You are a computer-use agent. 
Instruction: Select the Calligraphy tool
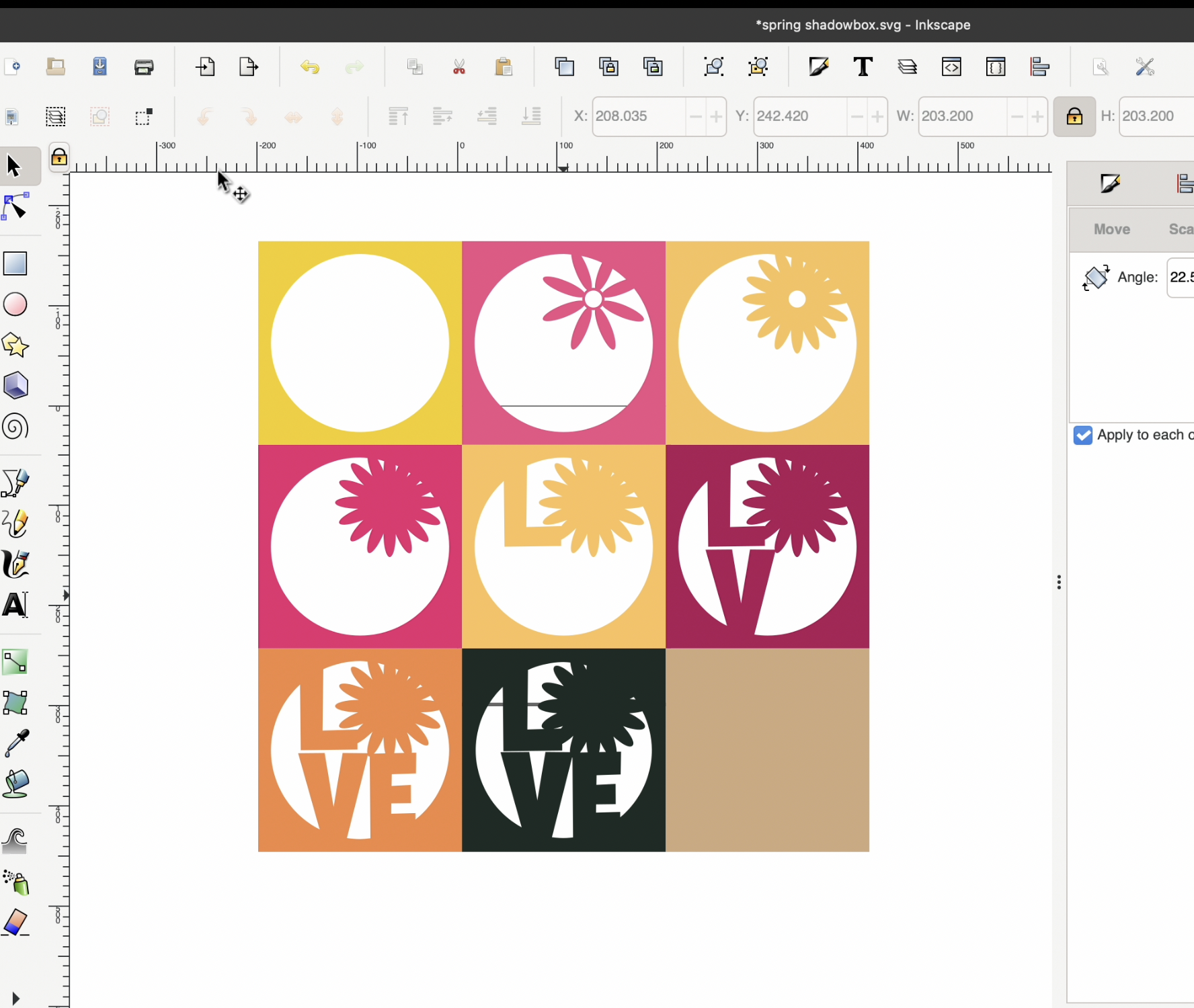tap(15, 564)
